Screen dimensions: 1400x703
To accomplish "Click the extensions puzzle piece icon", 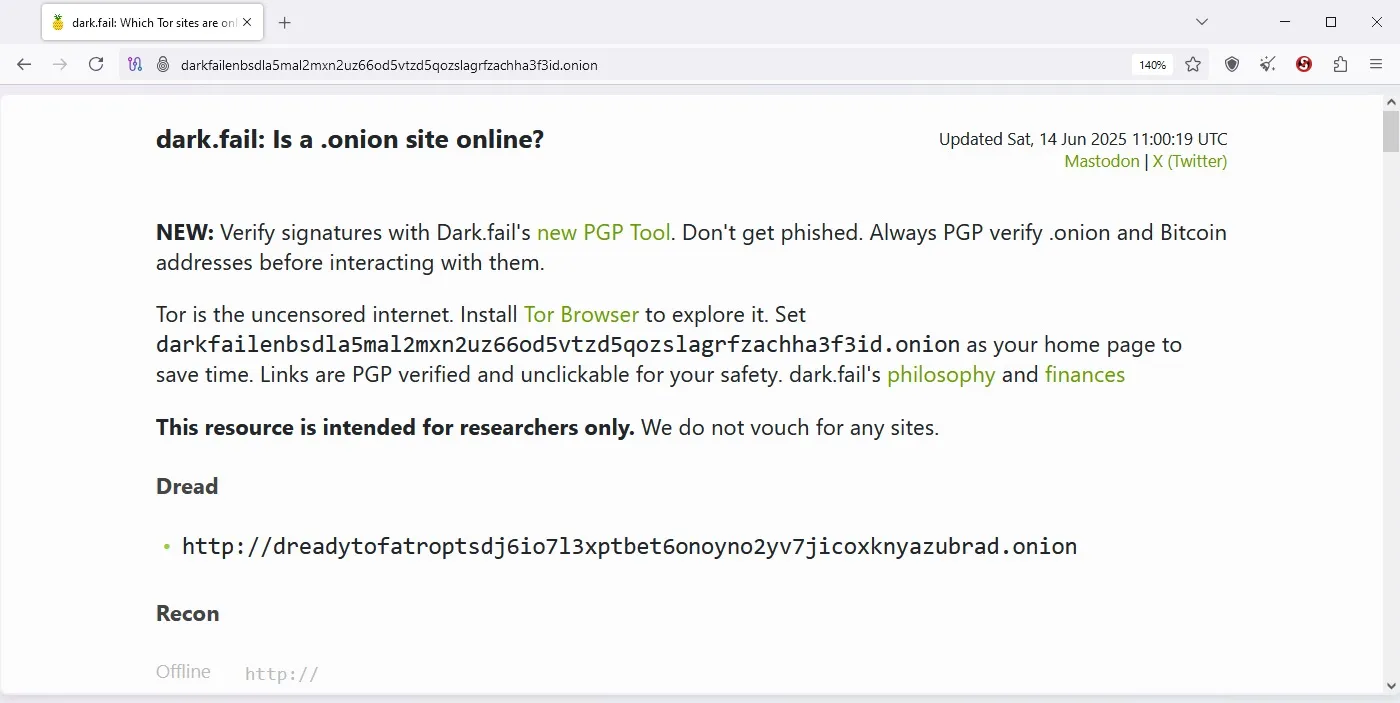I will tap(1339, 64).
